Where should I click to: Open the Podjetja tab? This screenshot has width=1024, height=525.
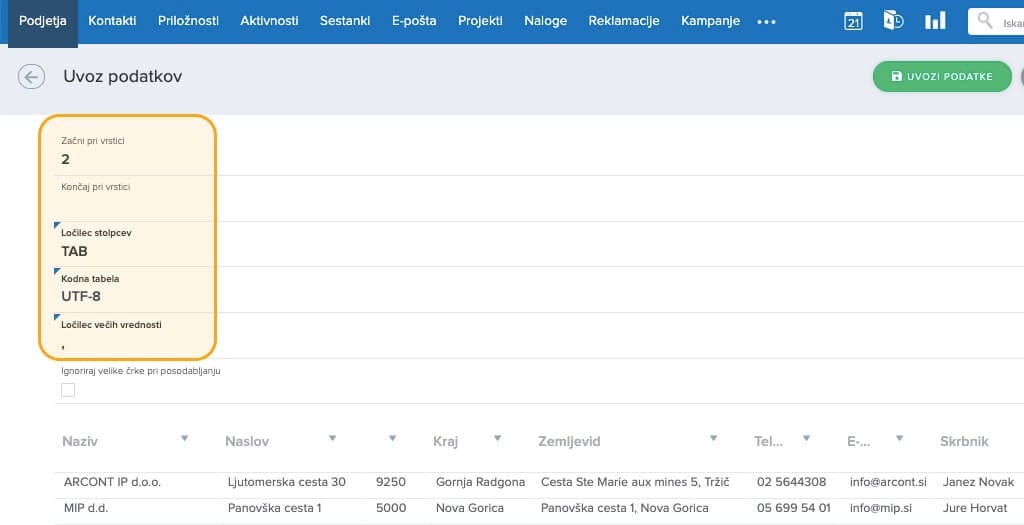click(42, 21)
